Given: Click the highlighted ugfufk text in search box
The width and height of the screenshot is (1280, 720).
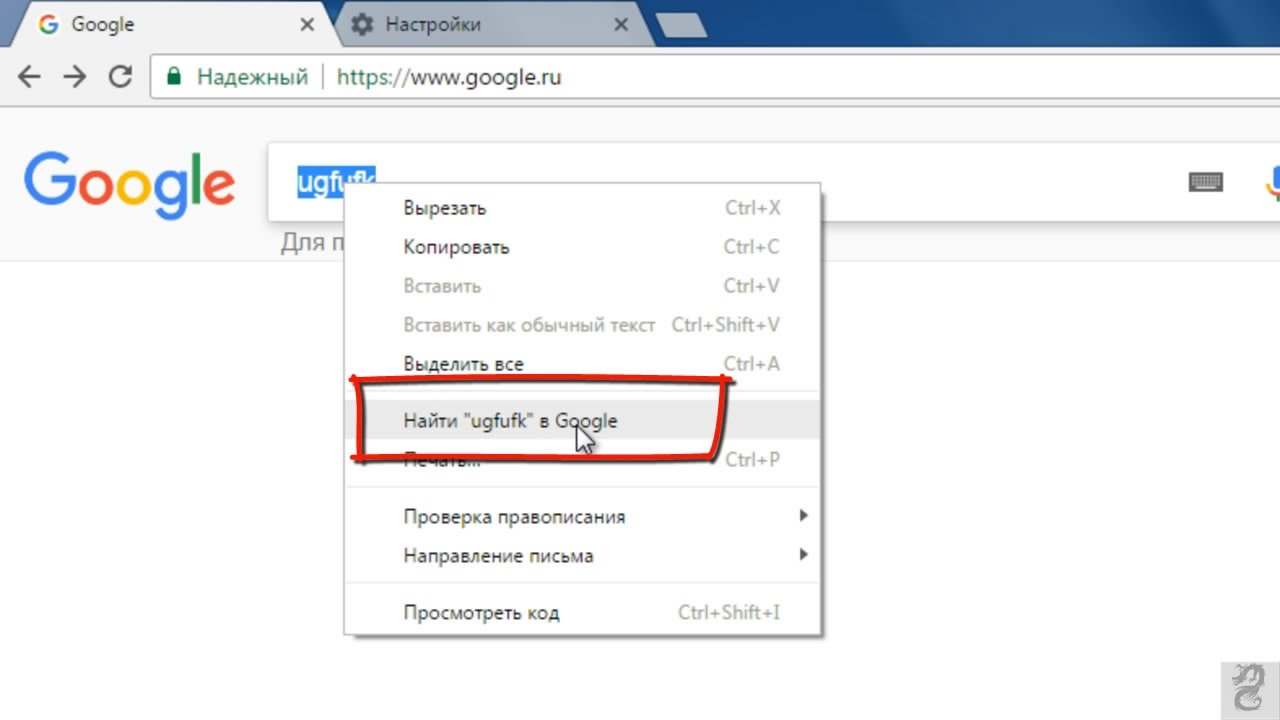Looking at the screenshot, I should pyautogui.click(x=335, y=182).
